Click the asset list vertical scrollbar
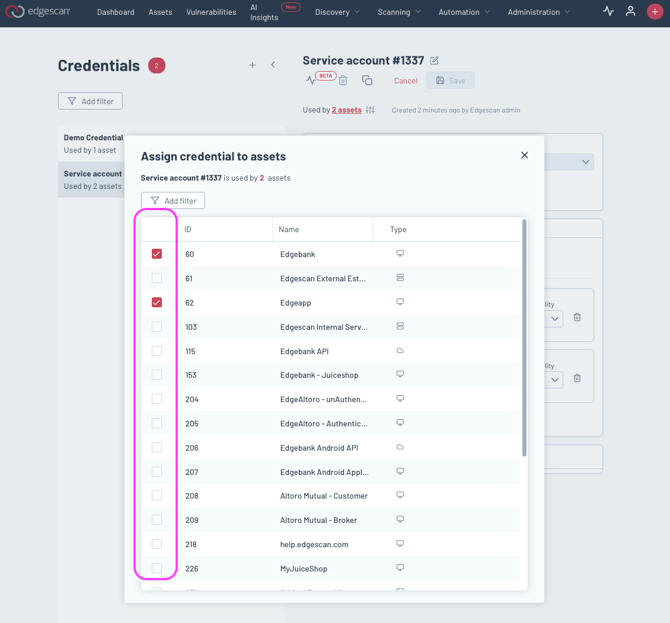This screenshot has width=670, height=623. click(x=524, y=340)
